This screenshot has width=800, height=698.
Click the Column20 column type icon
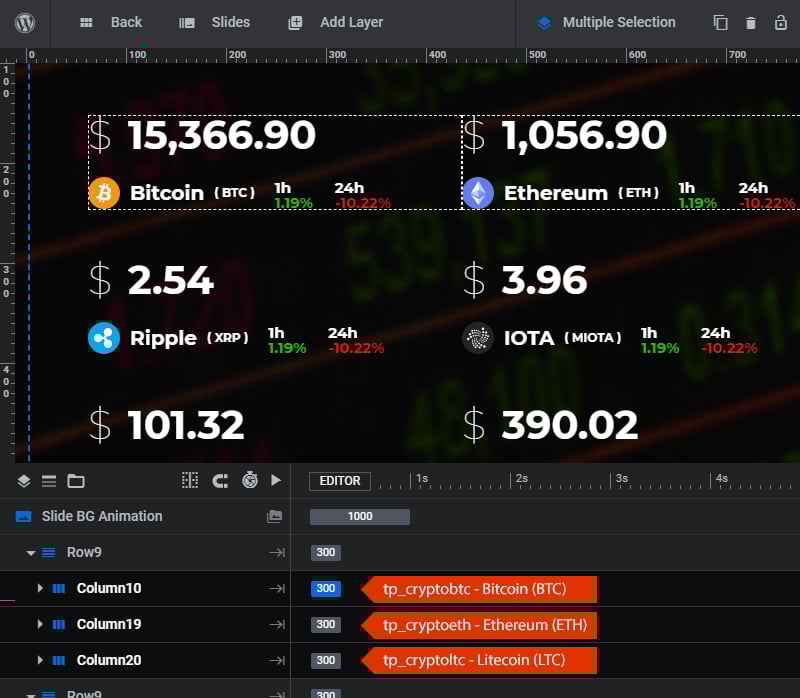pos(59,660)
